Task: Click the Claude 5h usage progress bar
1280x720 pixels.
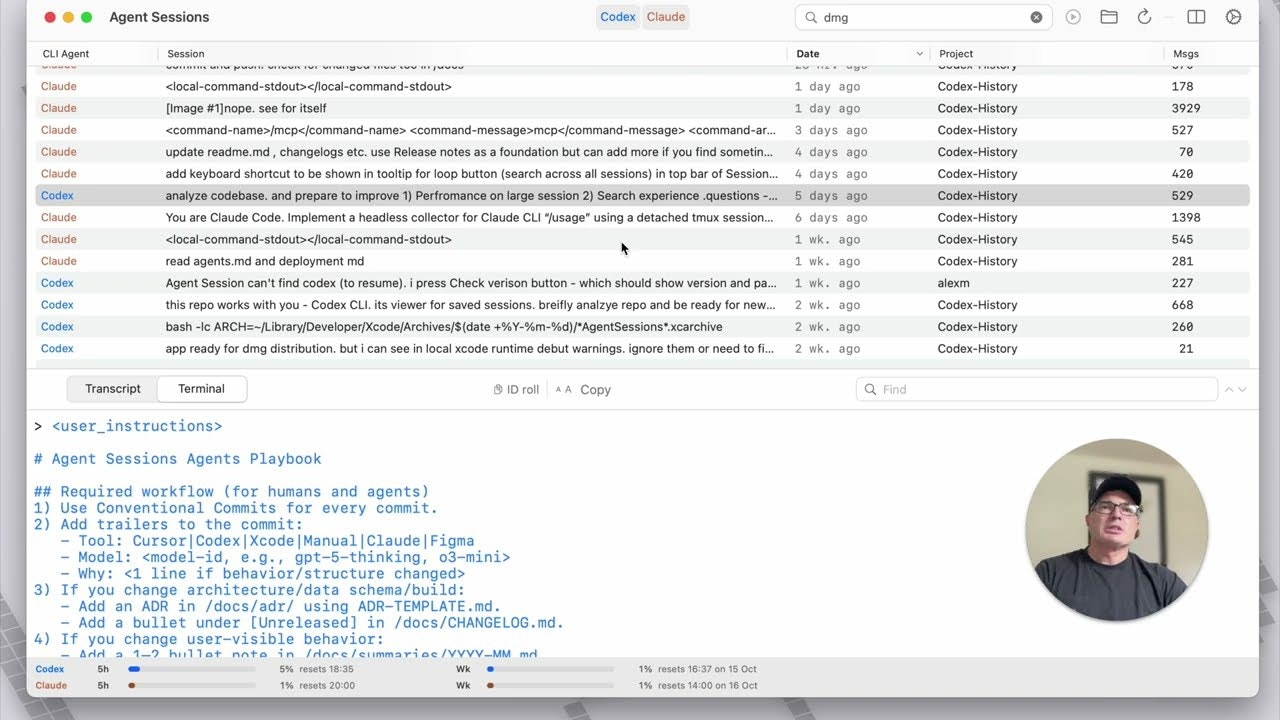Action: click(x=191, y=686)
